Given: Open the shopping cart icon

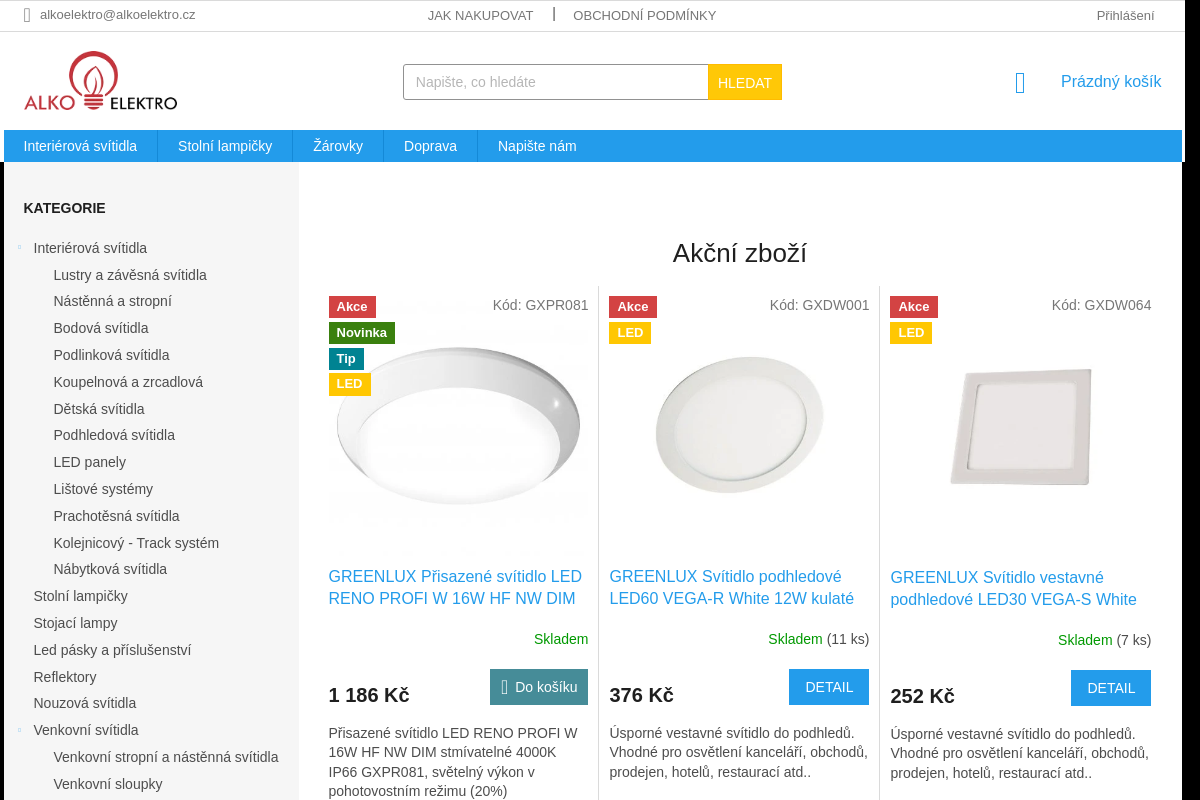Looking at the screenshot, I should pos(1020,83).
